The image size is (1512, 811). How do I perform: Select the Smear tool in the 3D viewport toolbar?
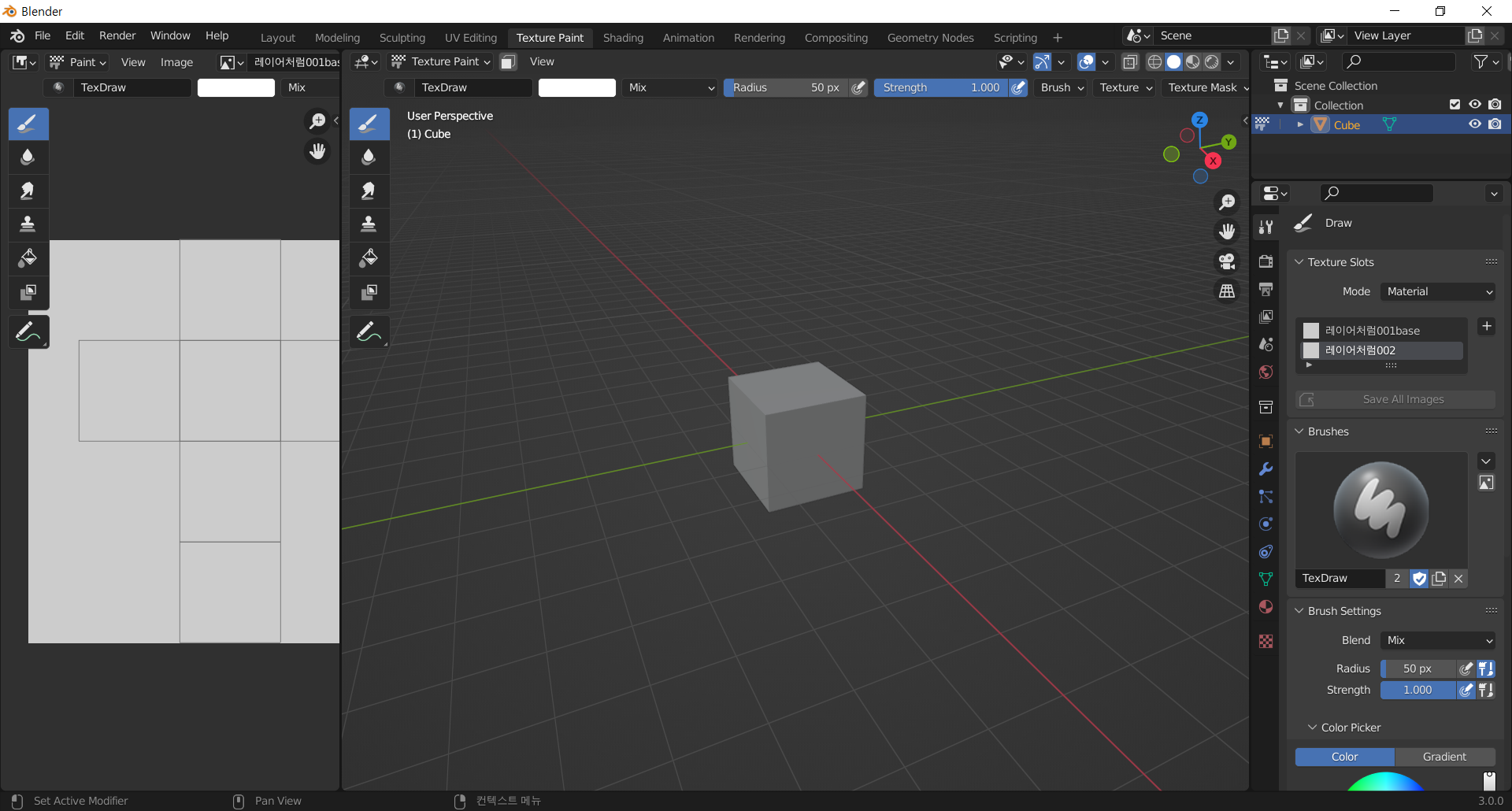(369, 191)
